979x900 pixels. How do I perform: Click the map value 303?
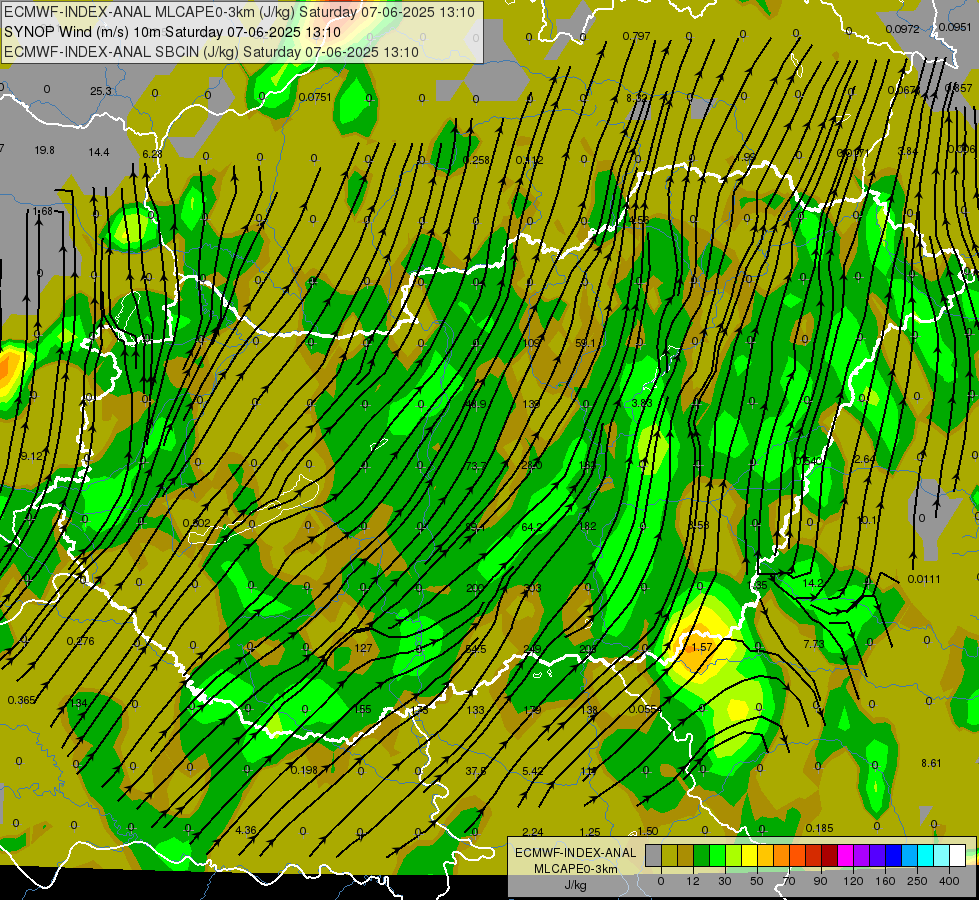click(x=533, y=588)
